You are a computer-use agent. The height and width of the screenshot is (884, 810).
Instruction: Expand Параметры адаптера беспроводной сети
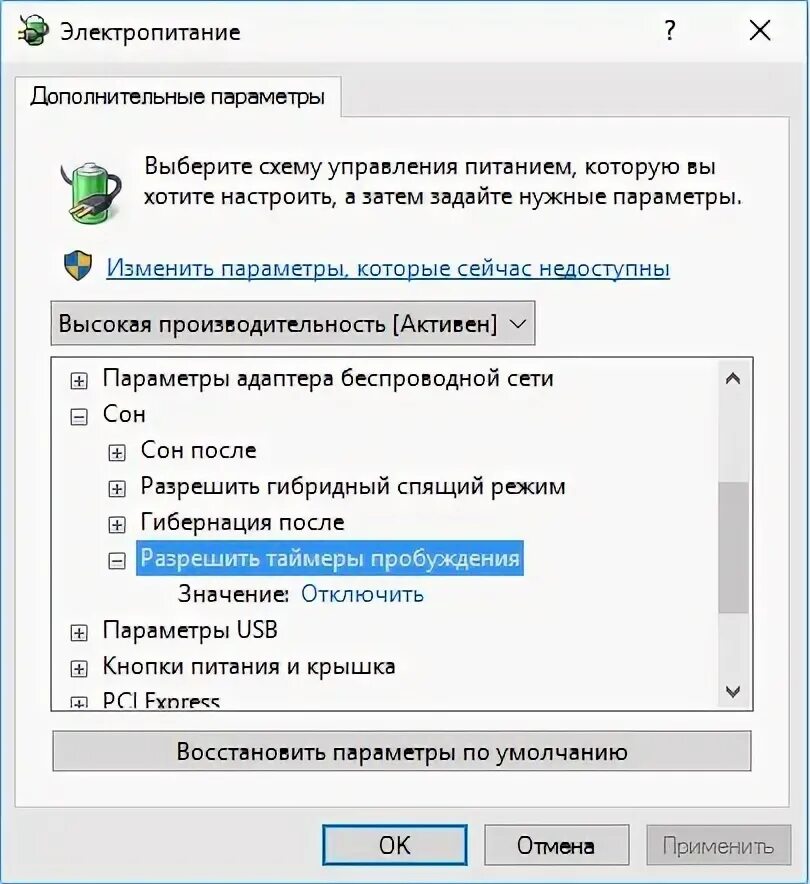pos(79,381)
